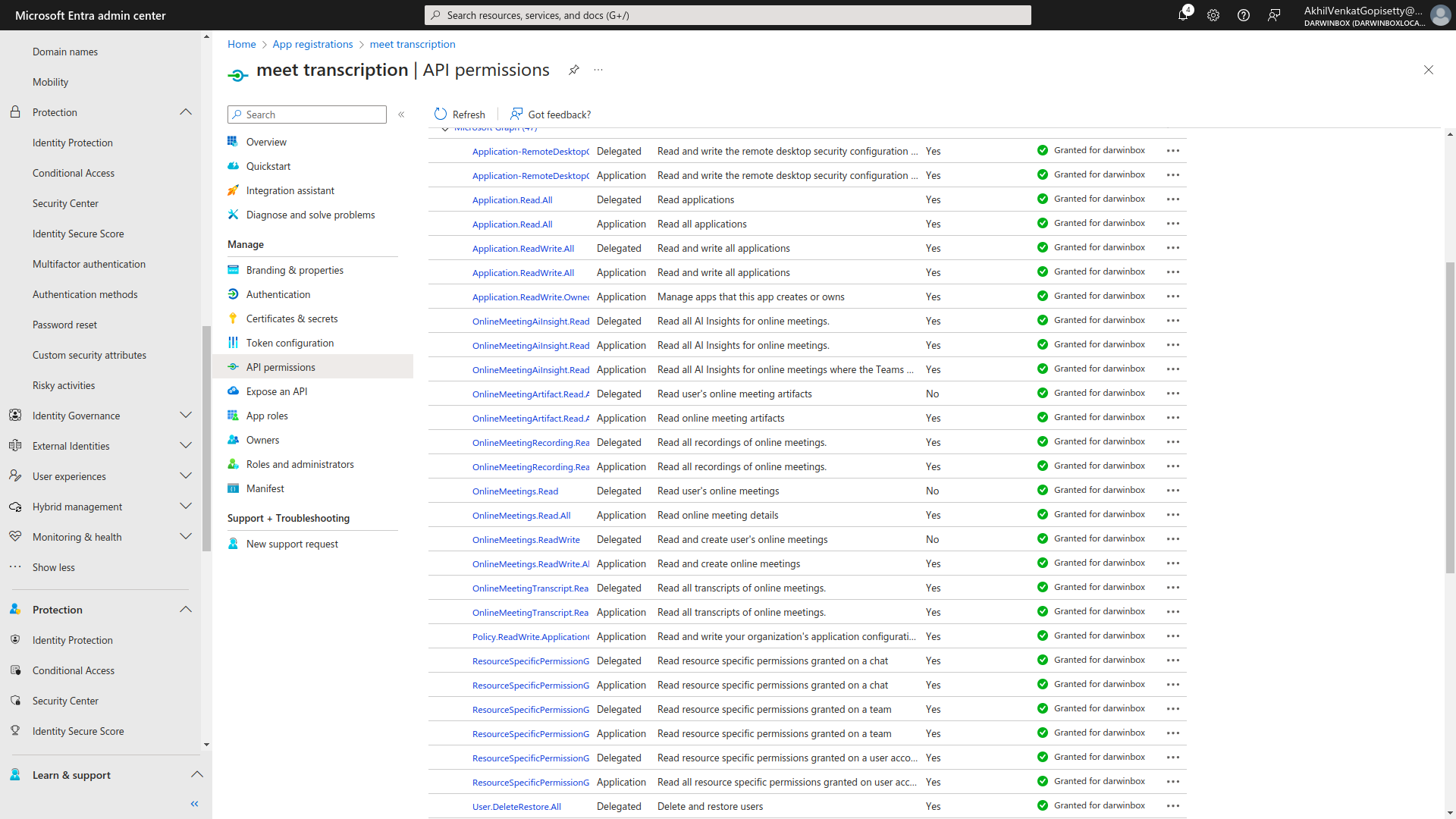The height and width of the screenshot is (819, 1456).
Task: Open the notifications bell icon
Action: click(1183, 15)
